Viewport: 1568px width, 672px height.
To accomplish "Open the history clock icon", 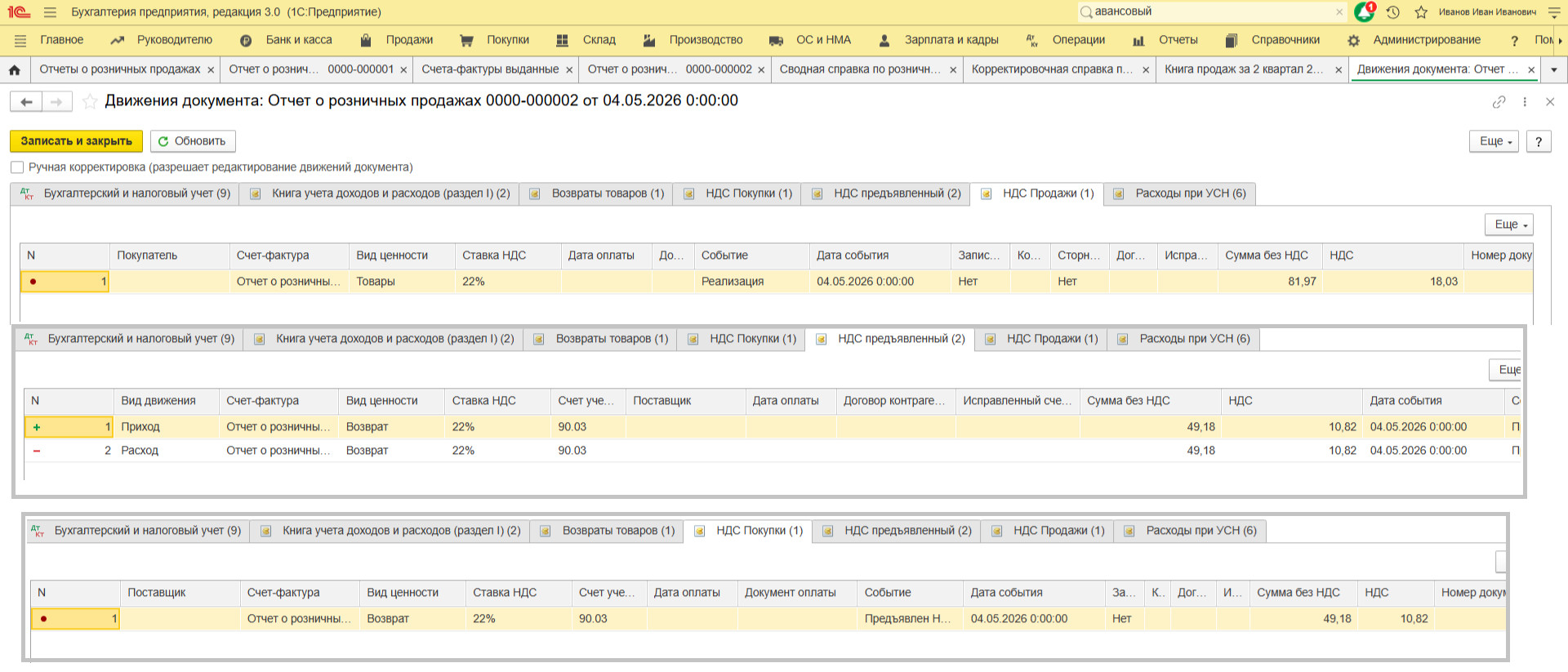I will [x=1393, y=12].
